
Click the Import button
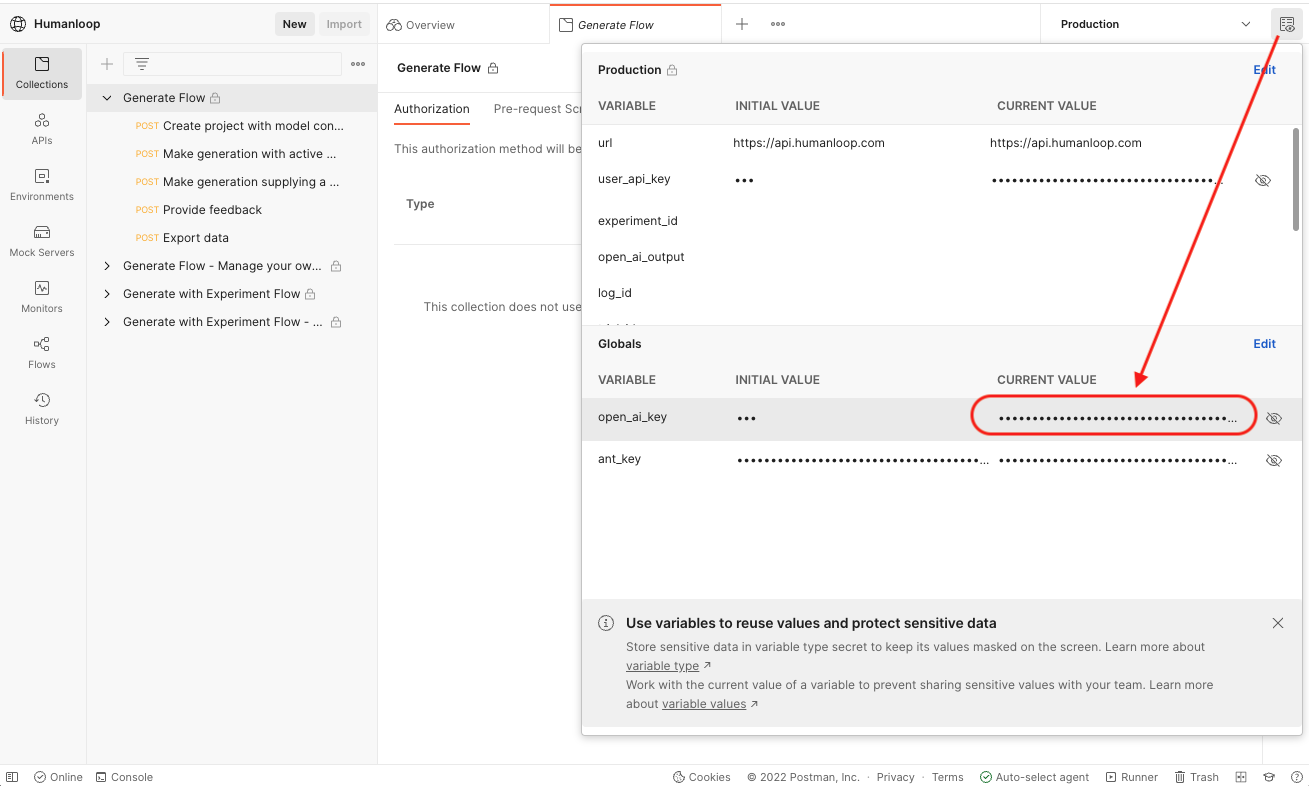344,24
